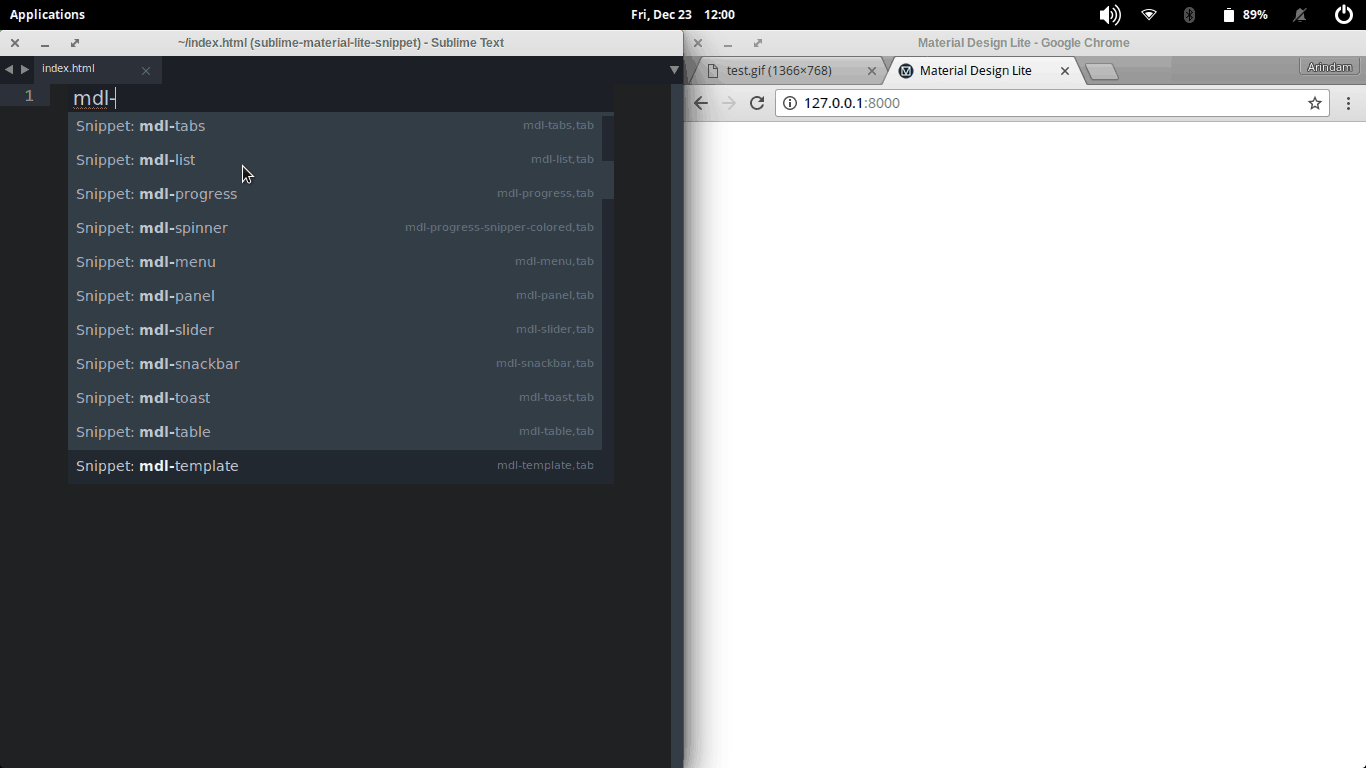Select the mdl-menu snippet
The height and width of the screenshot is (768, 1366).
coord(335,262)
